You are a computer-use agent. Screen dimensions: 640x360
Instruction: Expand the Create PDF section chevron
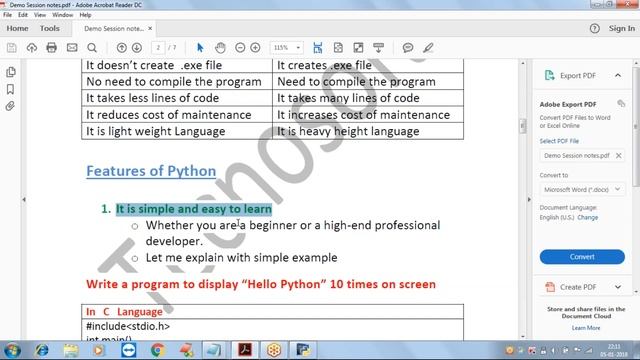(618, 287)
